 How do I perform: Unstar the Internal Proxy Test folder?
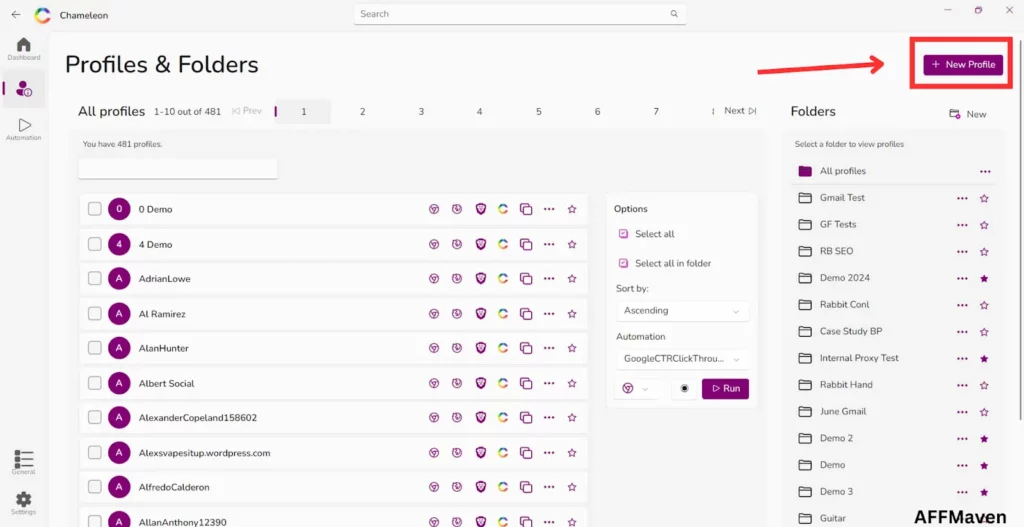[984, 359]
